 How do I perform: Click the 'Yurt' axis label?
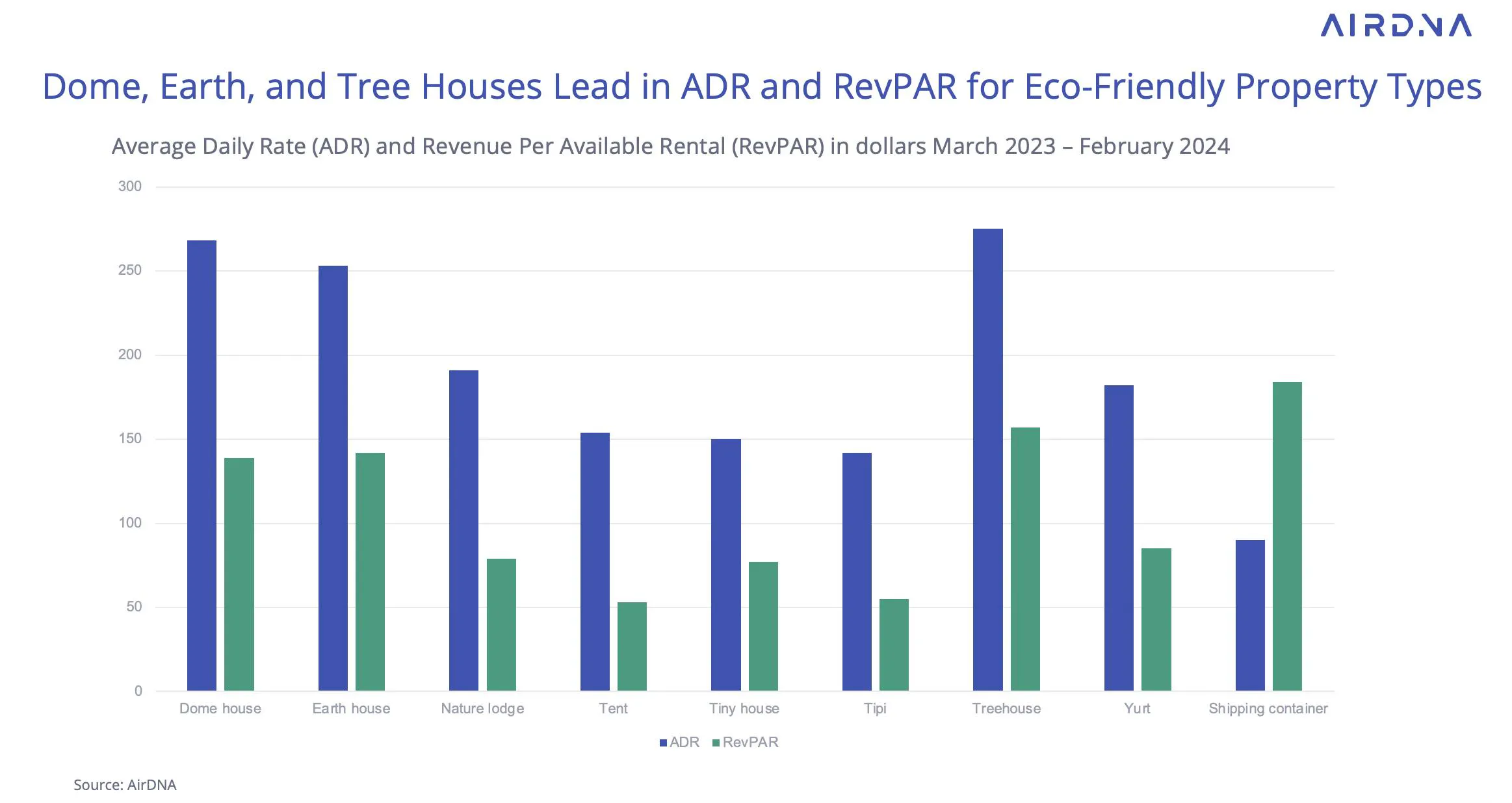[x=1137, y=709]
